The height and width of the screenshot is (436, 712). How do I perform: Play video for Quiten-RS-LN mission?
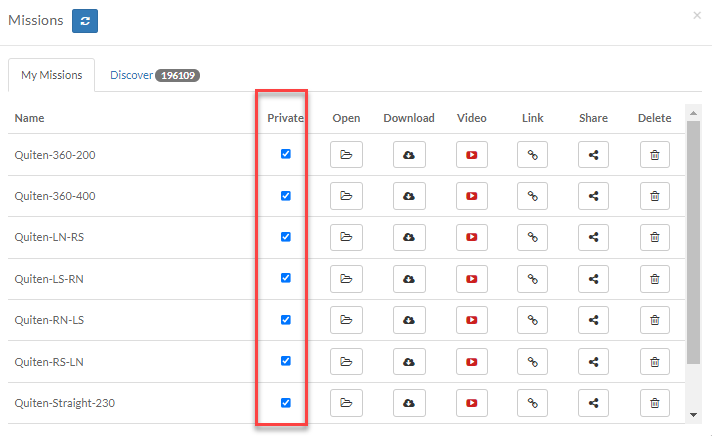click(471, 362)
